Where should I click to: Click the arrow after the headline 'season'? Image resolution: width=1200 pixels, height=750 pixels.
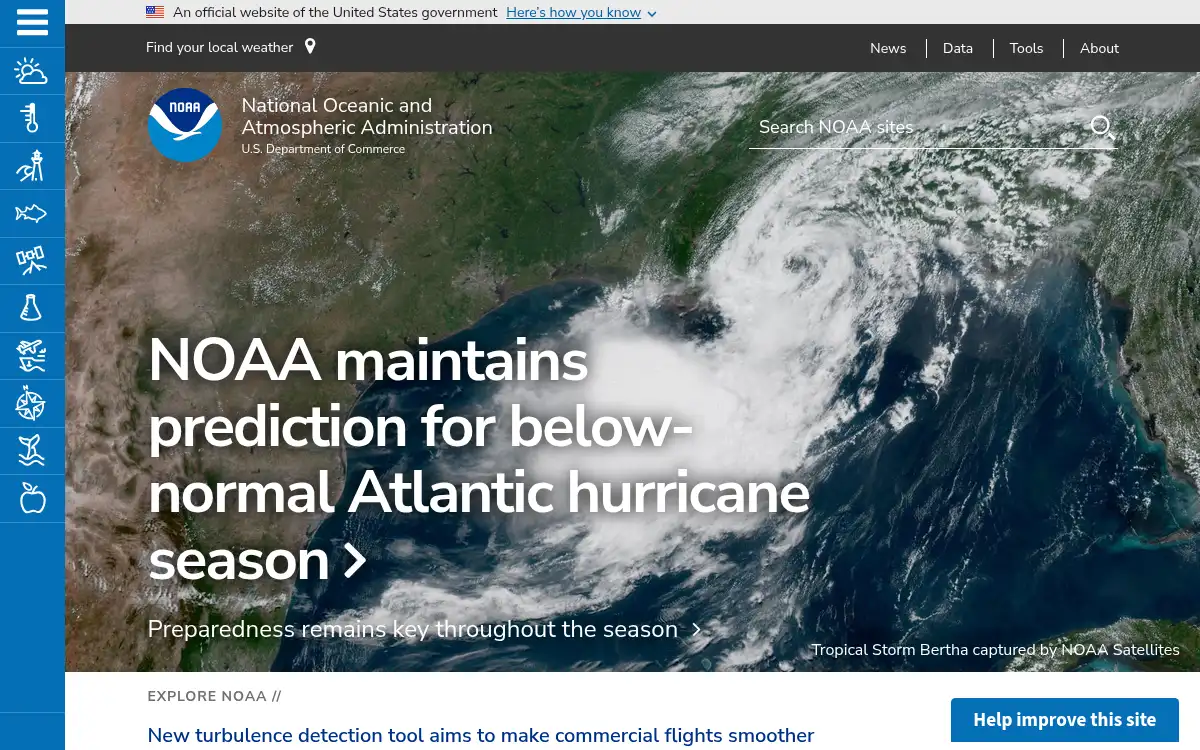click(355, 561)
